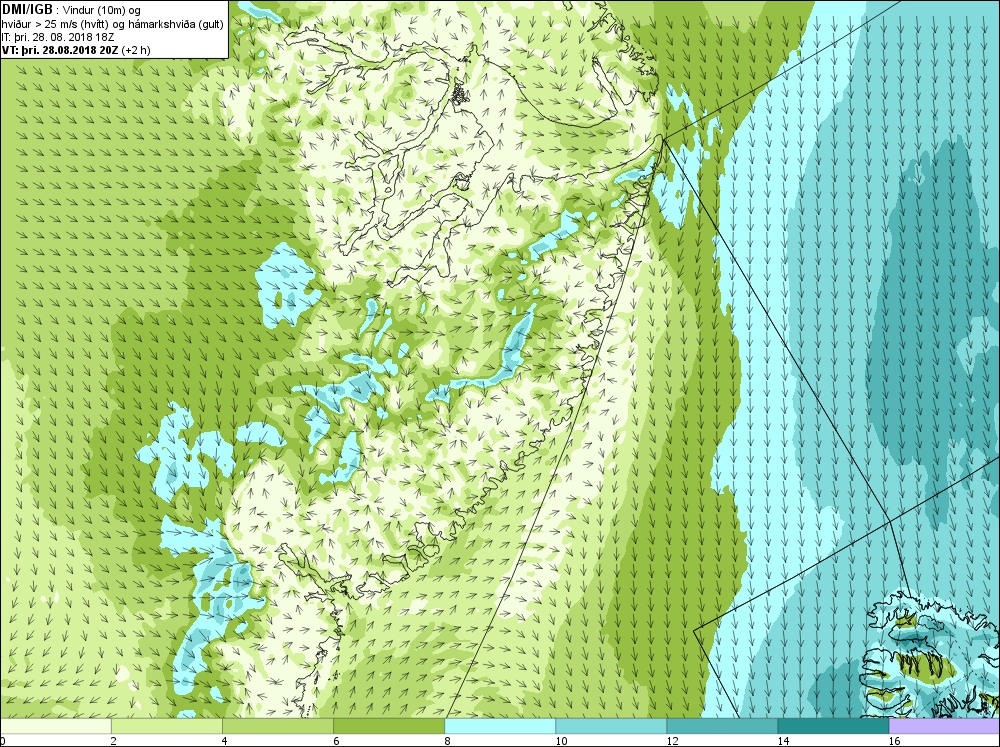Click the dark green 6–8 legend swatch
Viewport: 1000px width, 747px height.
click(x=388, y=726)
